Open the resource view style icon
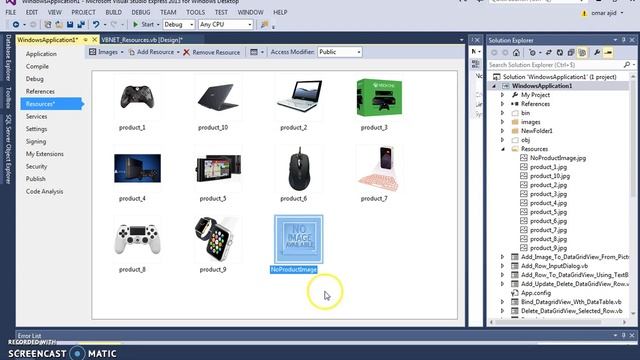The height and width of the screenshot is (360, 640). [254, 52]
